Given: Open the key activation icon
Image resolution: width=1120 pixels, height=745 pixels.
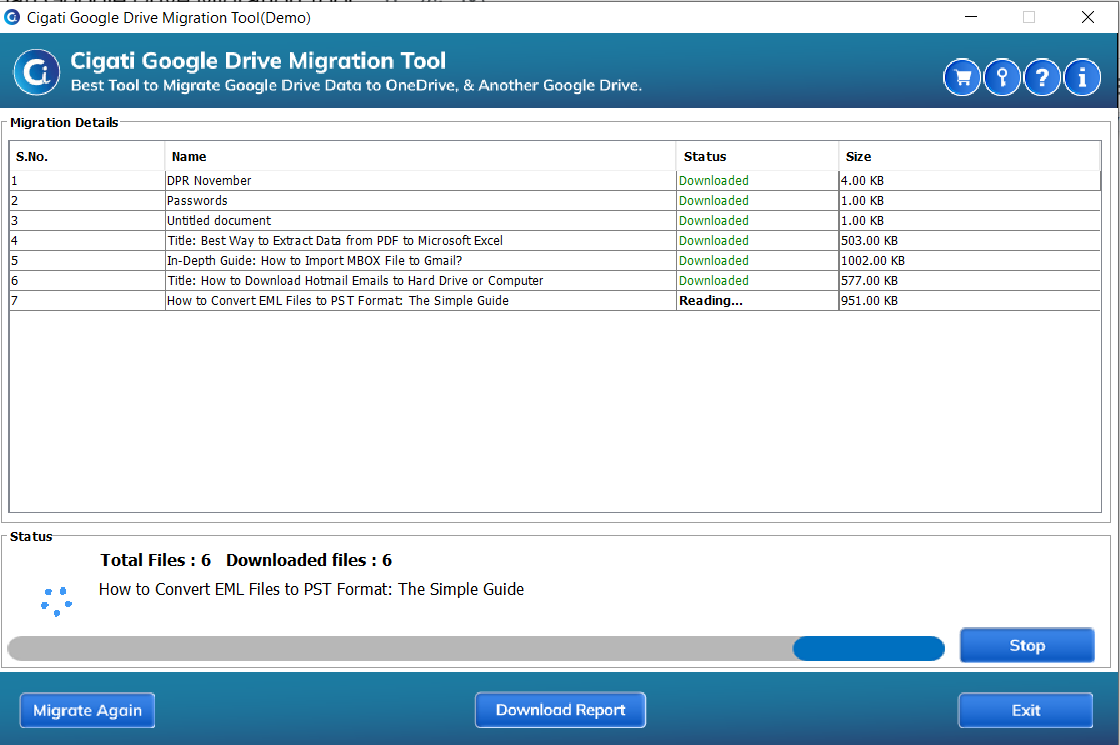Looking at the screenshot, I should click(1002, 77).
